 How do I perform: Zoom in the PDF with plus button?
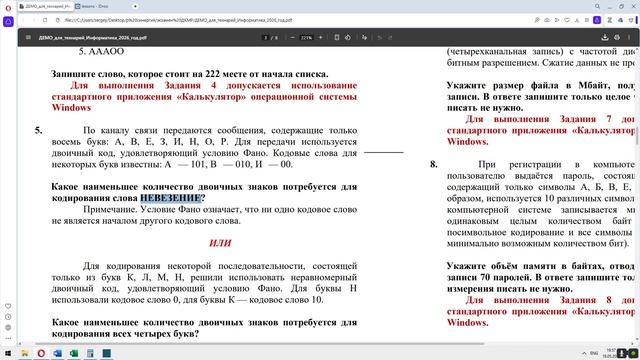pos(320,38)
